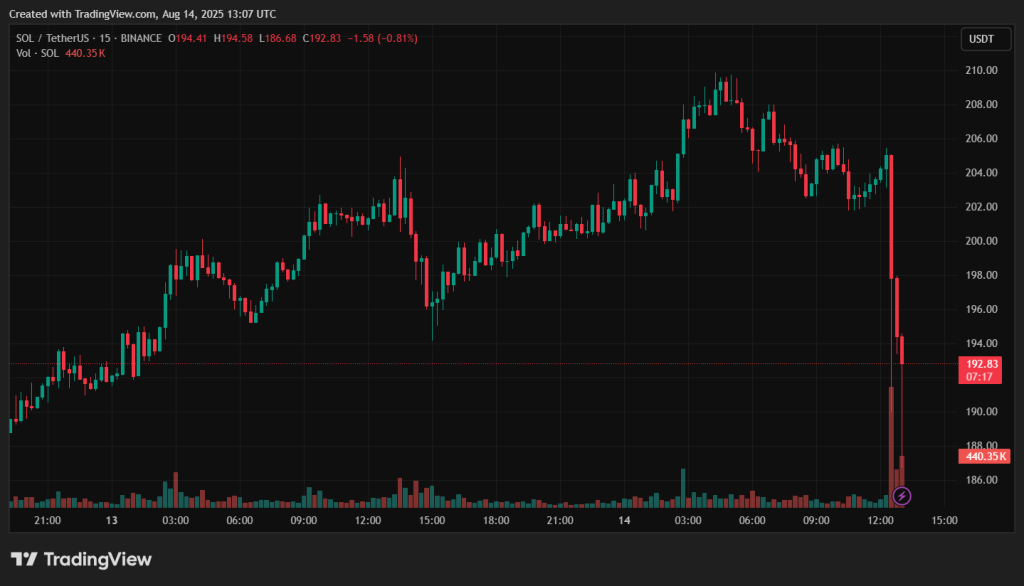Click the Vol · SOL indicator label
1024x586 pixels.
[37, 53]
